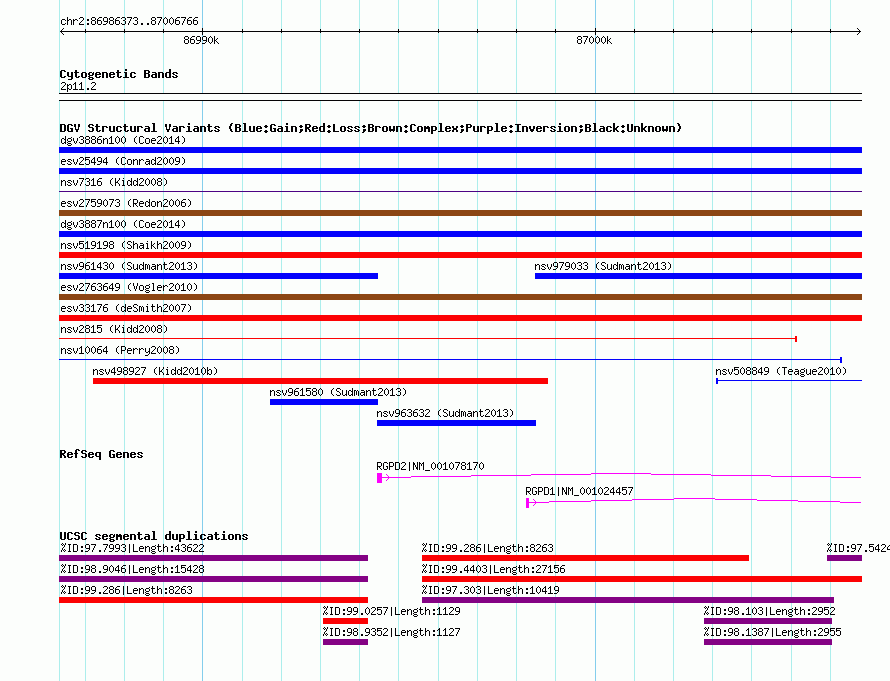Image resolution: width=890 pixels, height=681 pixels.
Task: Open esv2763649 (Vogler2010) variant
Action: click(x=460, y=297)
